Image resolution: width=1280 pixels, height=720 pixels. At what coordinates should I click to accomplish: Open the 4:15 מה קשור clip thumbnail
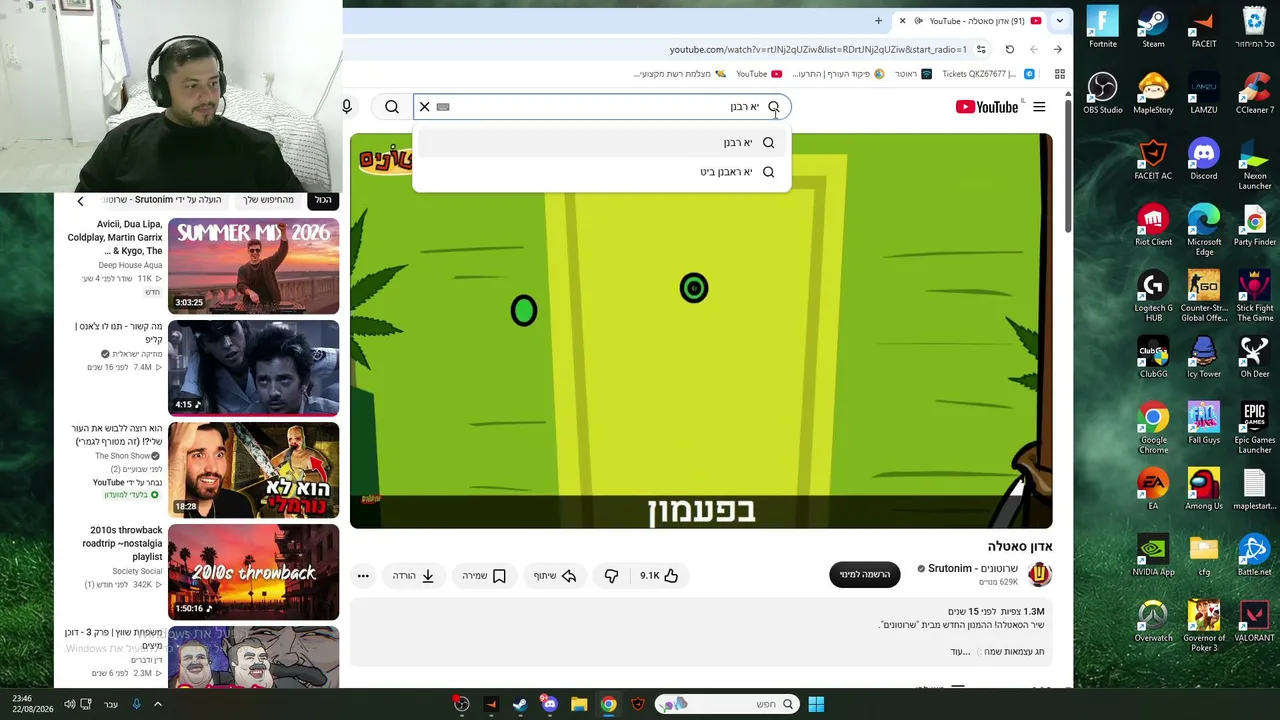pyautogui.click(x=253, y=368)
